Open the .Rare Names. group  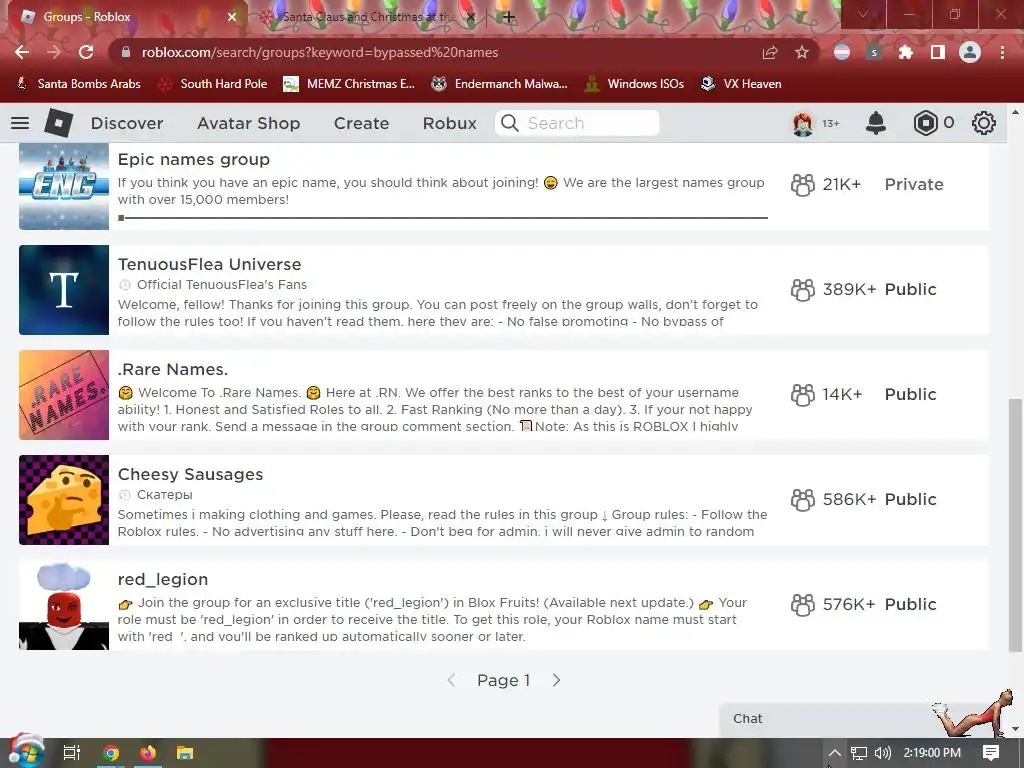coord(172,370)
